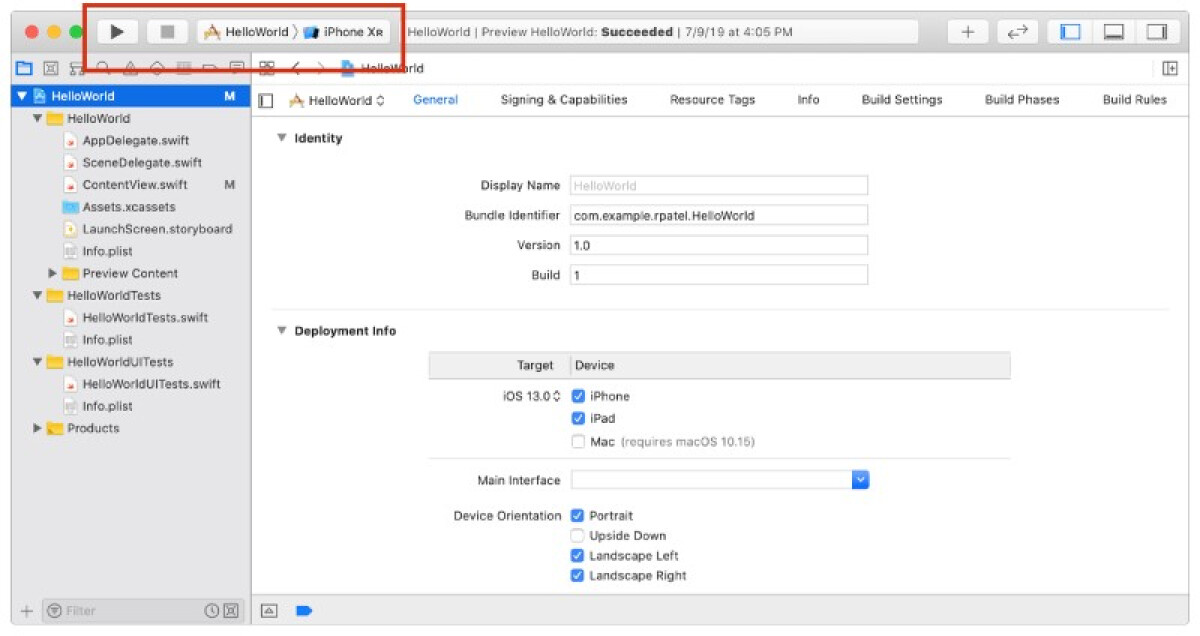
Task: Open the Build Settings tab
Action: 902,99
